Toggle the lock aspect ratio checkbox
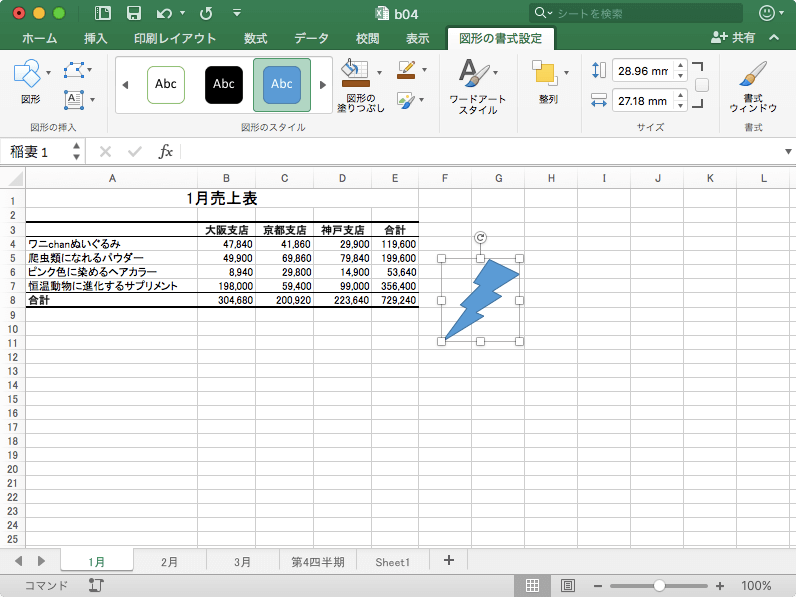This screenshot has width=796, height=597. click(x=702, y=85)
